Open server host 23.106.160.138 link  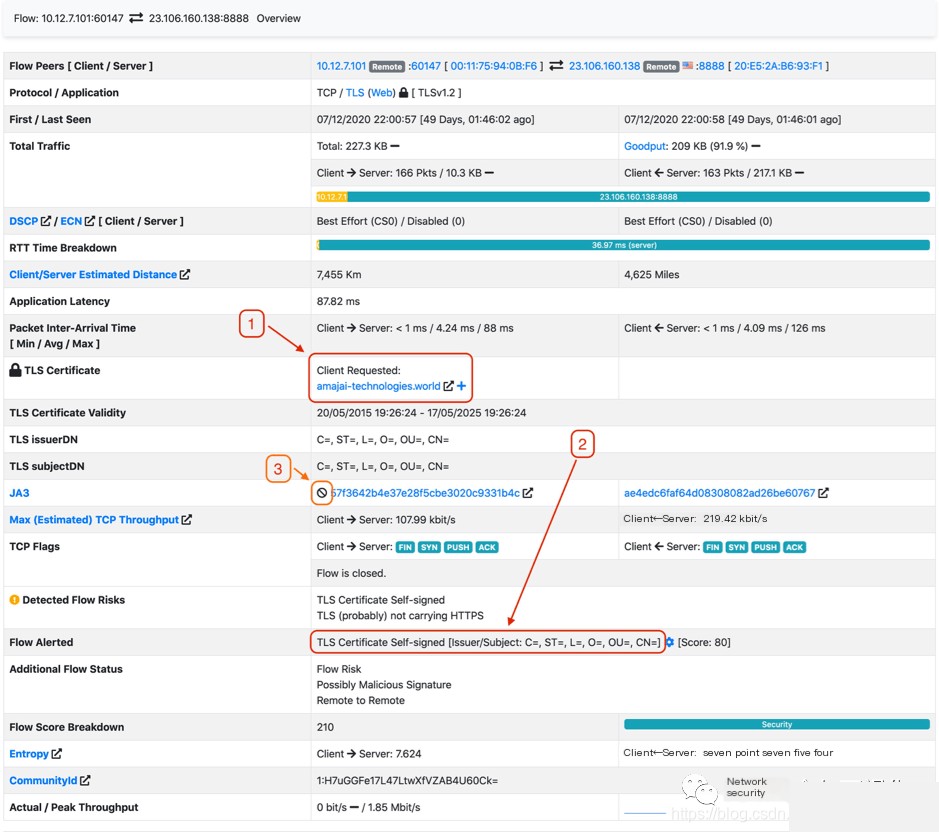click(x=604, y=66)
